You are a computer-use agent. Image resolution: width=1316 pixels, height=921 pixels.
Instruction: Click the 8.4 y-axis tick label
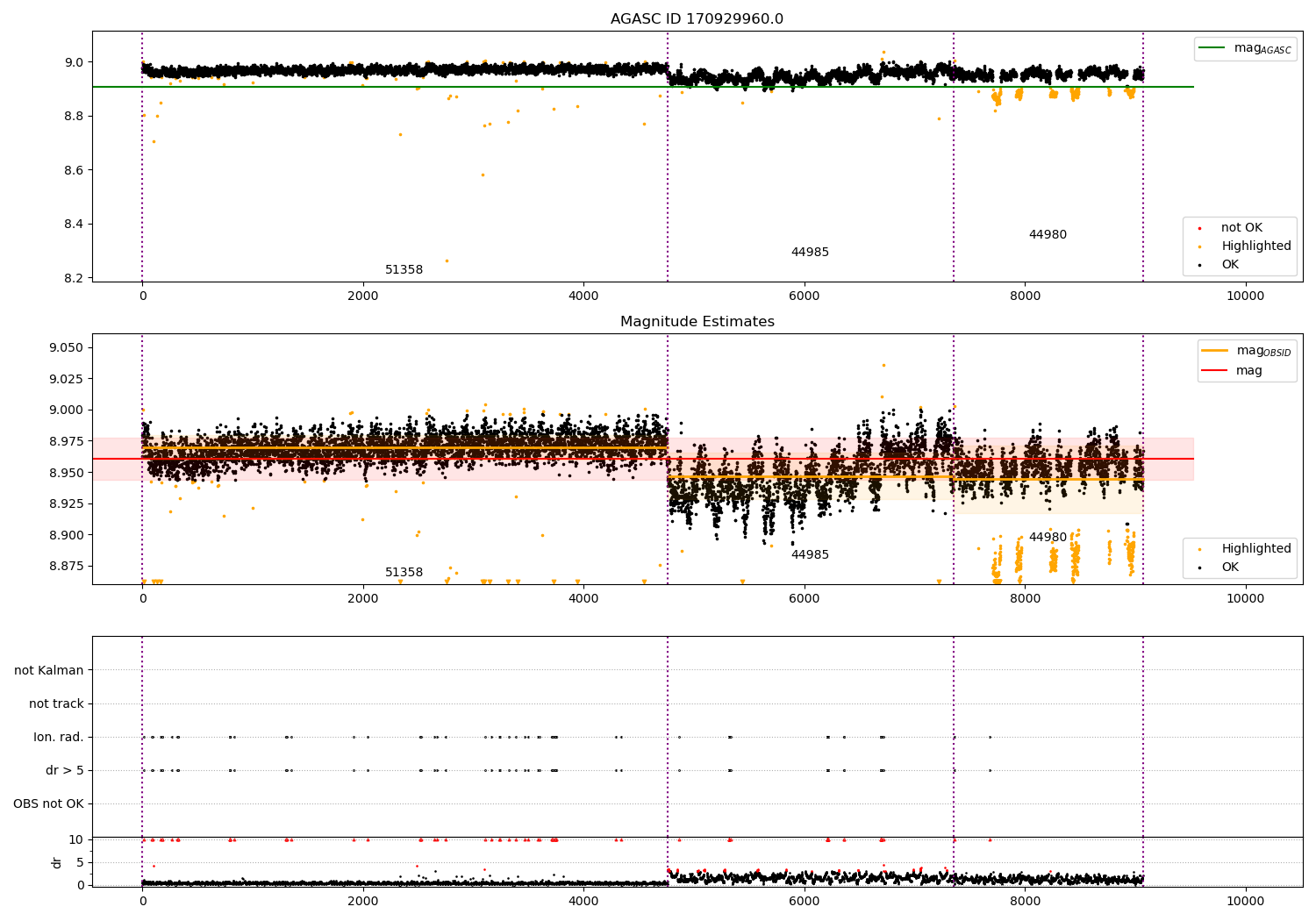coord(74,225)
